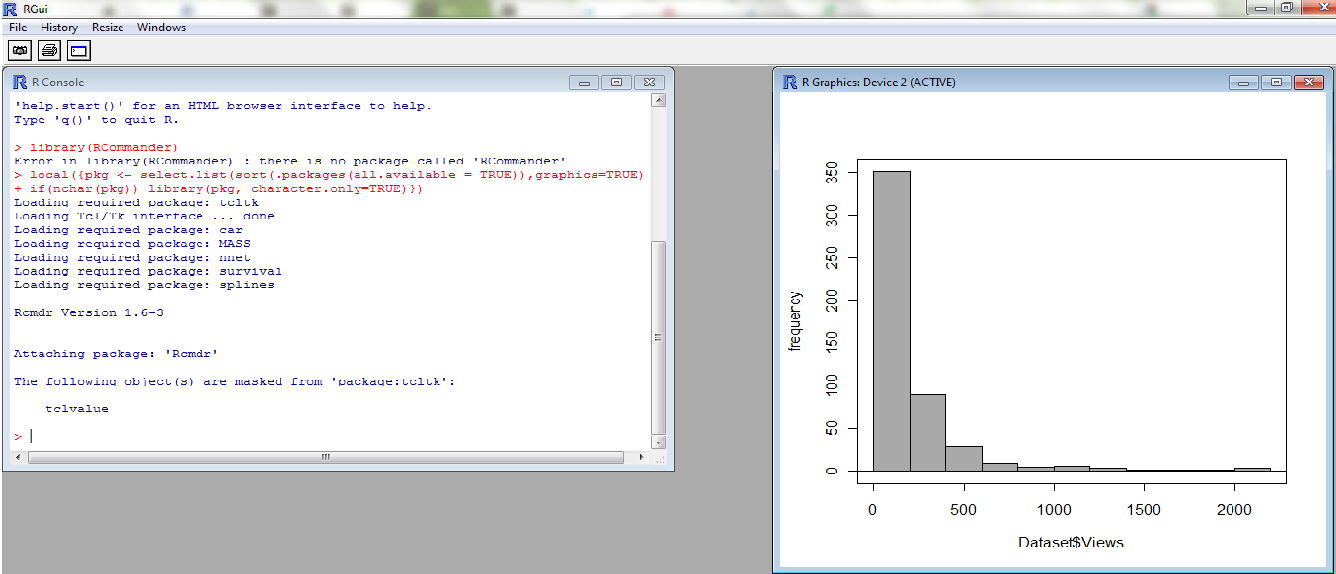Image resolution: width=1336 pixels, height=574 pixels.
Task: Click the console vertical scrollbar down arrow
Action: pyautogui.click(x=657, y=441)
